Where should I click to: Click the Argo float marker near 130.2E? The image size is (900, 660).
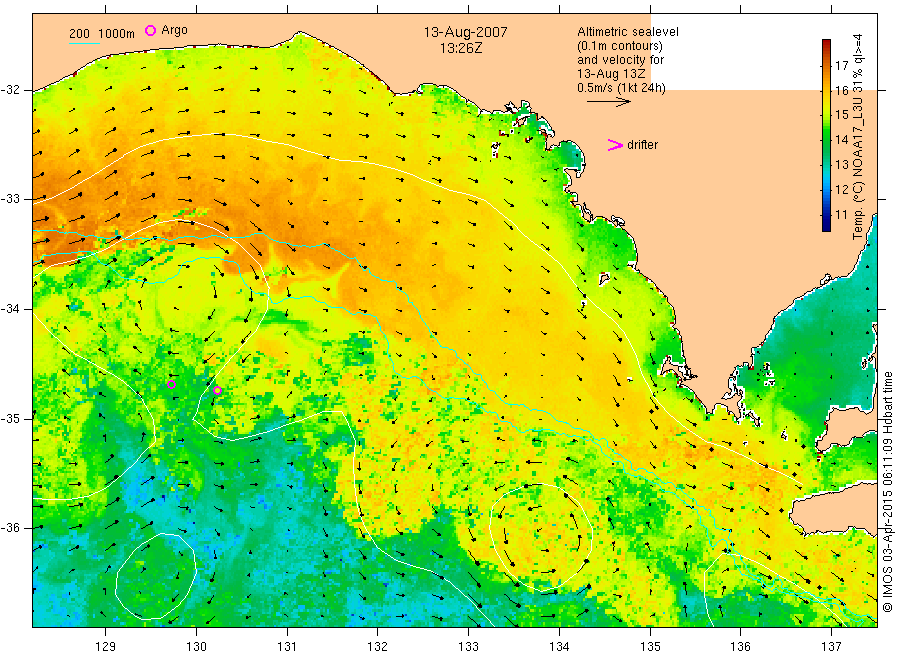point(218,391)
